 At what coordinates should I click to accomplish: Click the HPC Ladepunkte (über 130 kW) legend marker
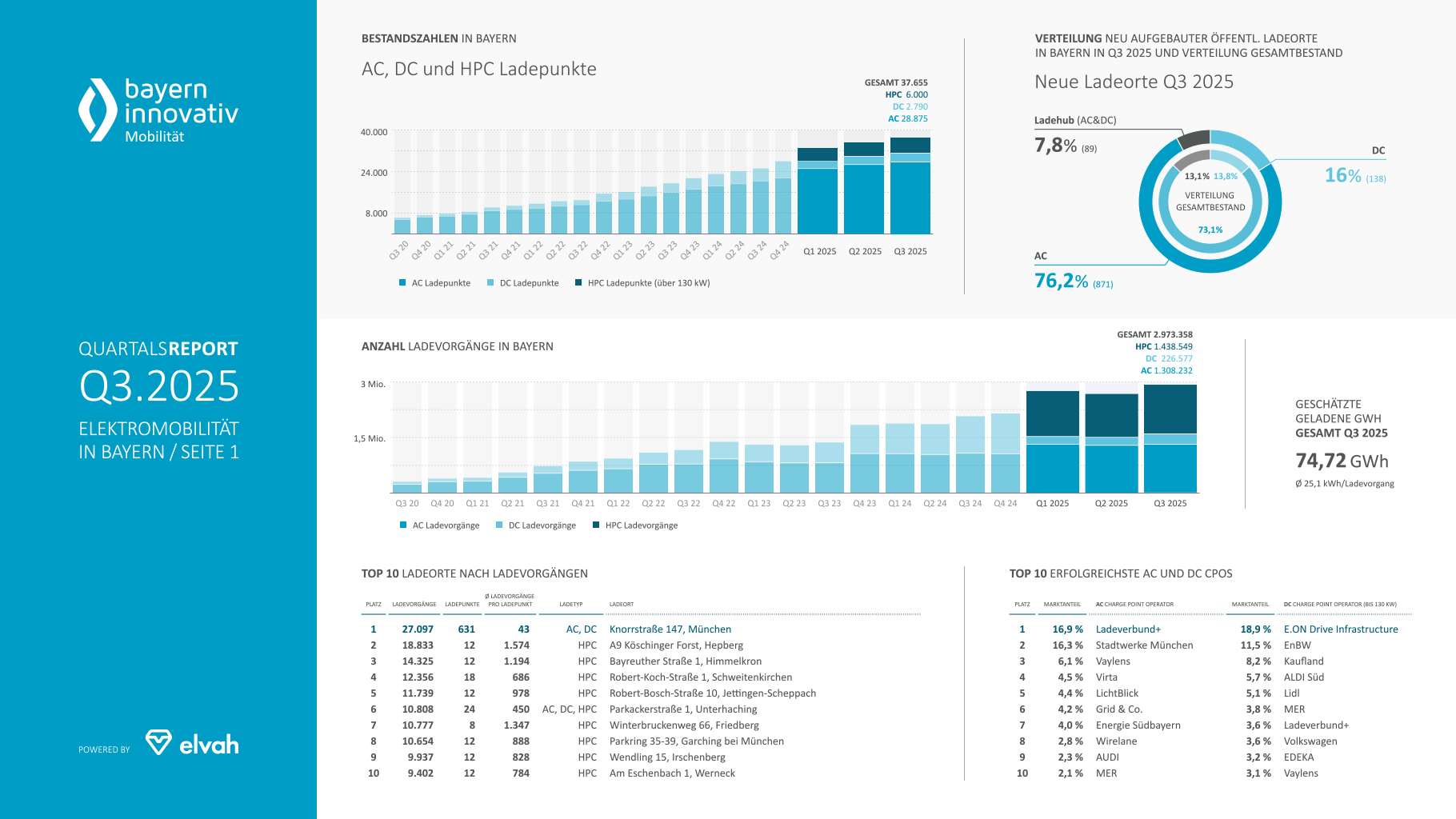click(578, 282)
